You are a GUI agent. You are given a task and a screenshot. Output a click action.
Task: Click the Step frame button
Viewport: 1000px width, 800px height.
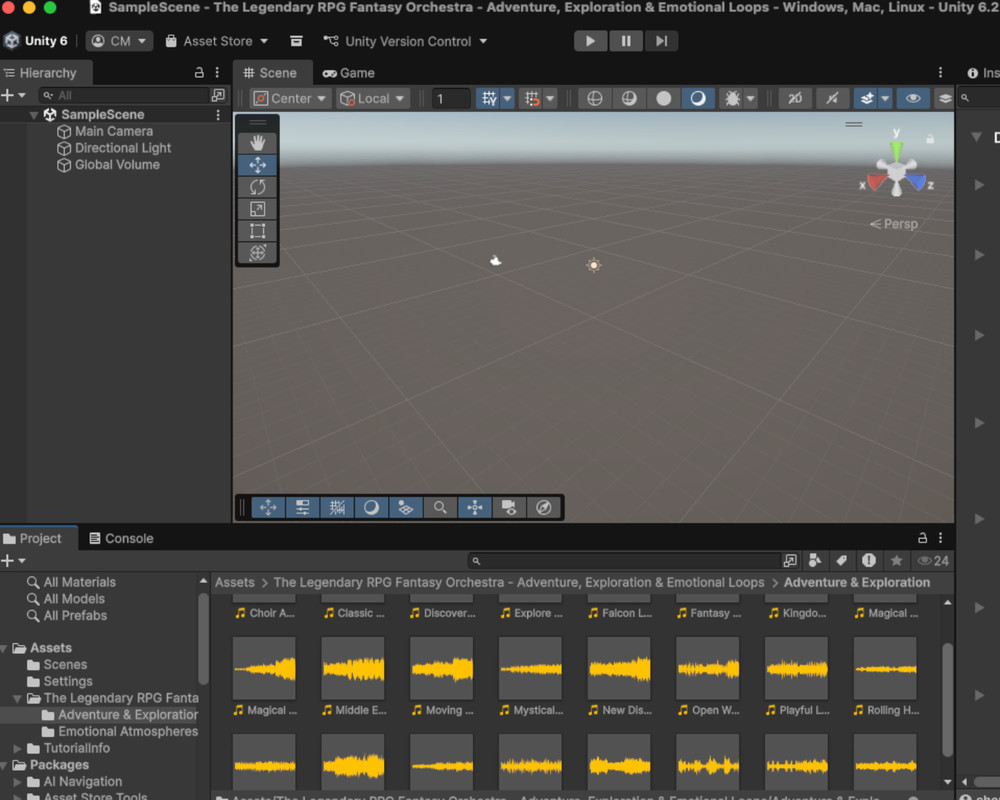click(x=661, y=41)
